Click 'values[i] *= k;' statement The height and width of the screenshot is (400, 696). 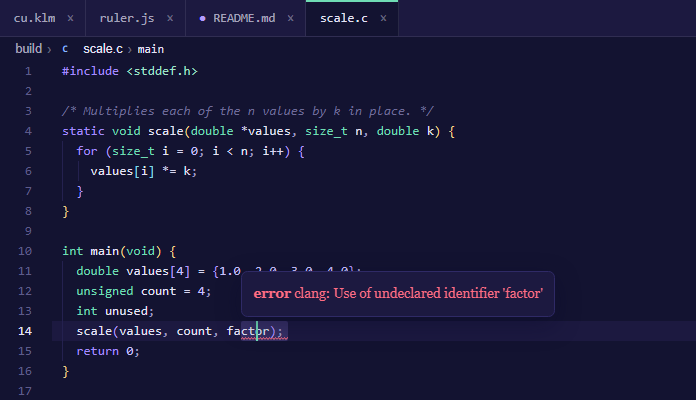[144, 171]
